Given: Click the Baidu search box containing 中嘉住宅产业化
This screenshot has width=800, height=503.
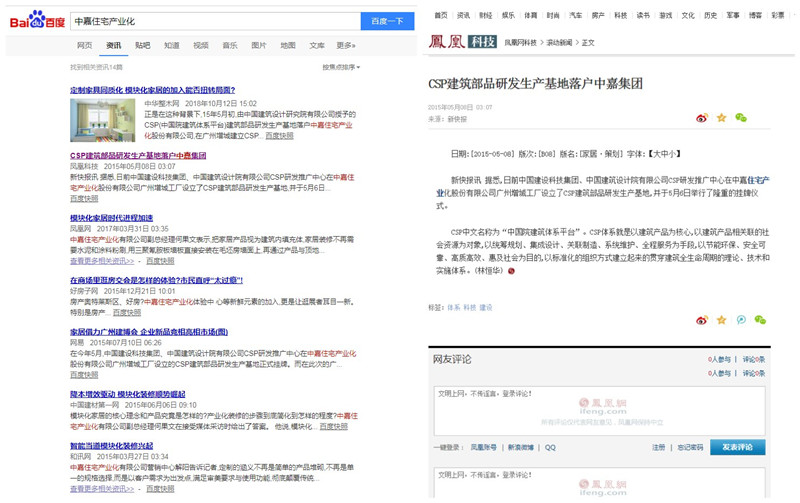Looking at the screenshot, I should [215, 21].
